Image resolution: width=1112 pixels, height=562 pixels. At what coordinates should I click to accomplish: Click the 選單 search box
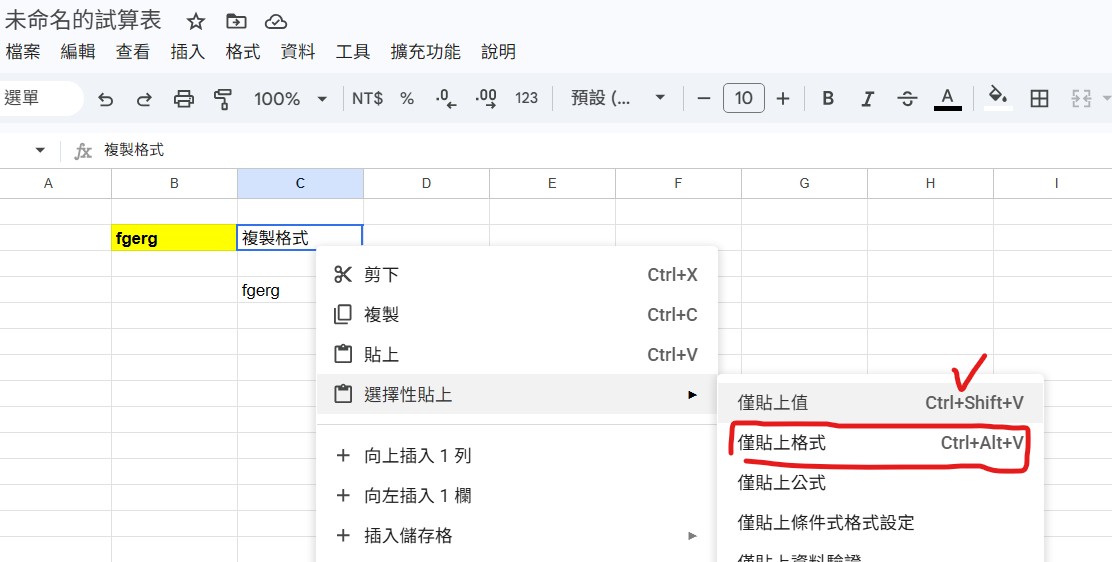point(41,98)
